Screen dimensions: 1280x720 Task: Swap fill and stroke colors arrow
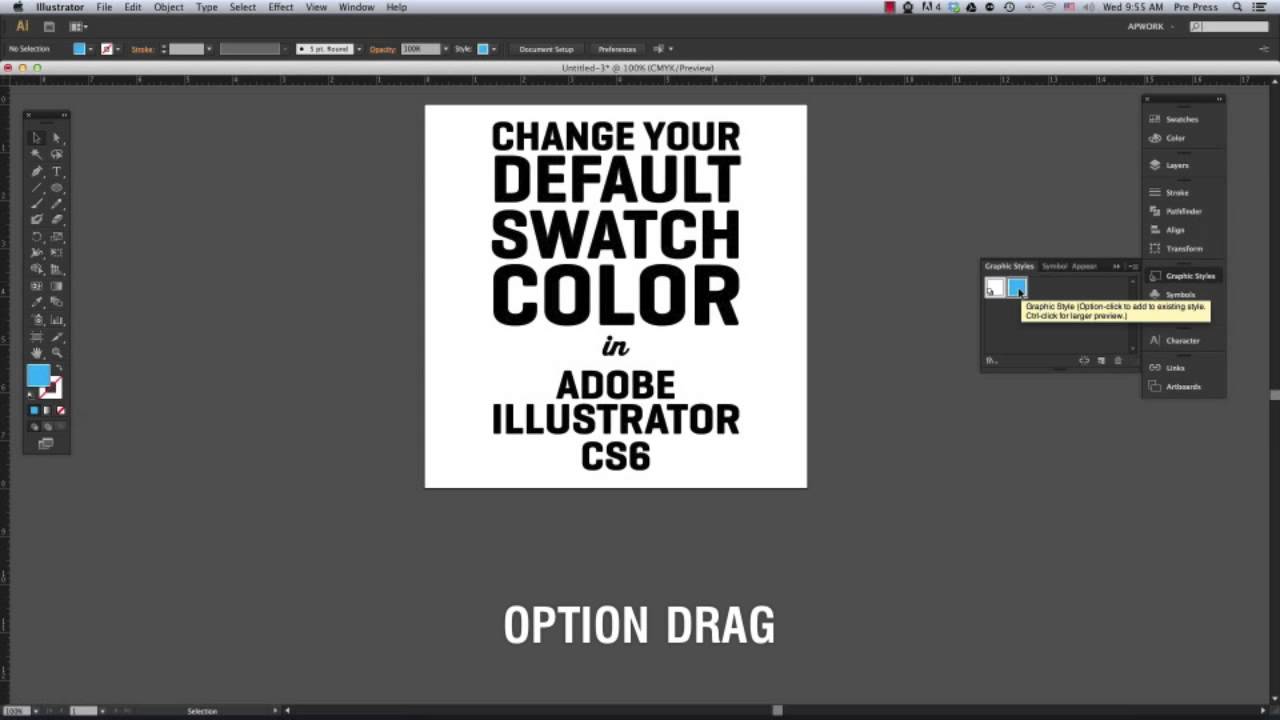point(59,368)
